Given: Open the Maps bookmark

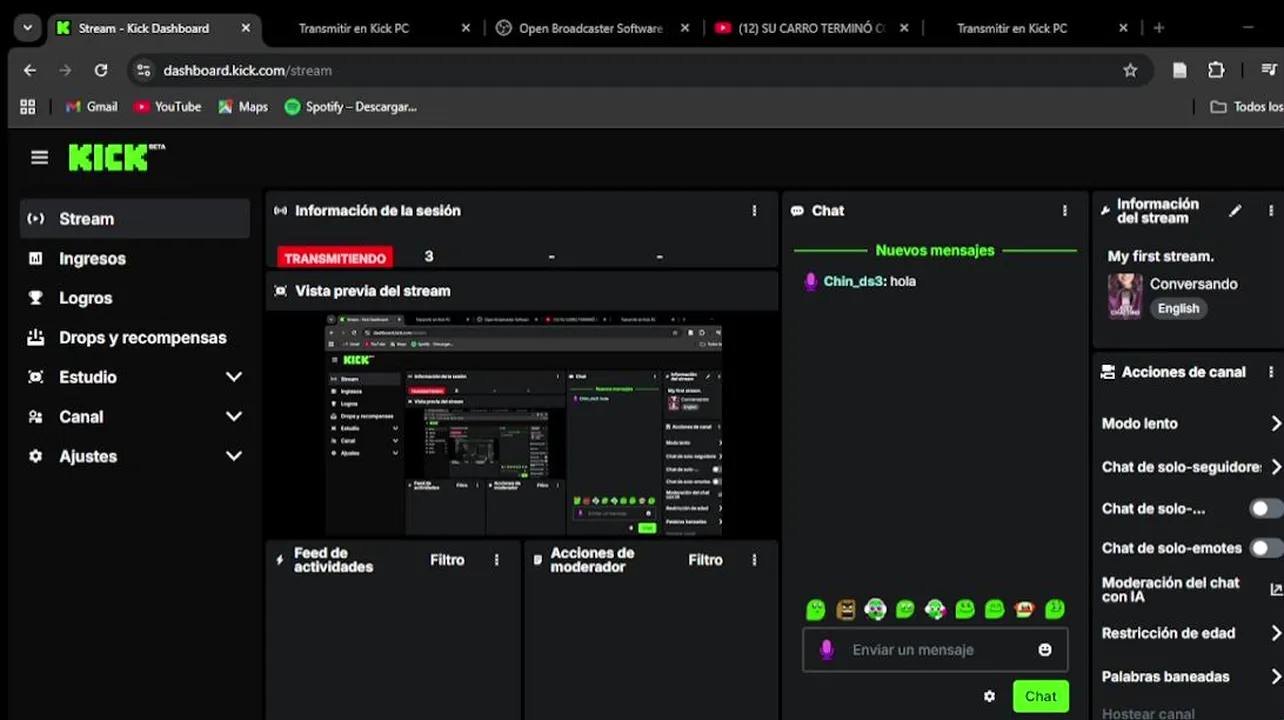Looking at the screenshot, I should pyautogui.click(x=243, y=107).
